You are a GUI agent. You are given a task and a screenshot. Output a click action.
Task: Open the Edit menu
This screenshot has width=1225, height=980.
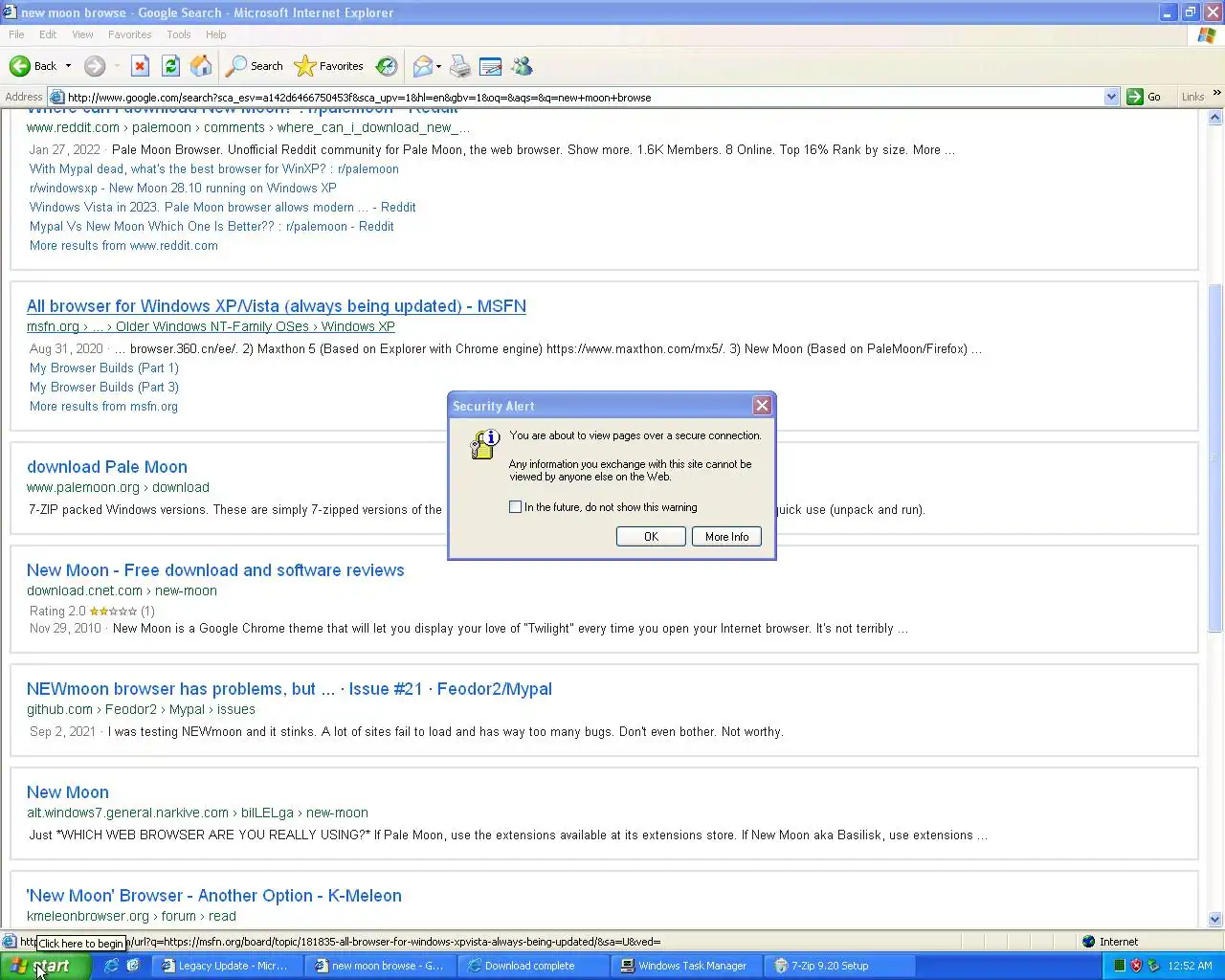pyautogui.click(x=48, y=34)
